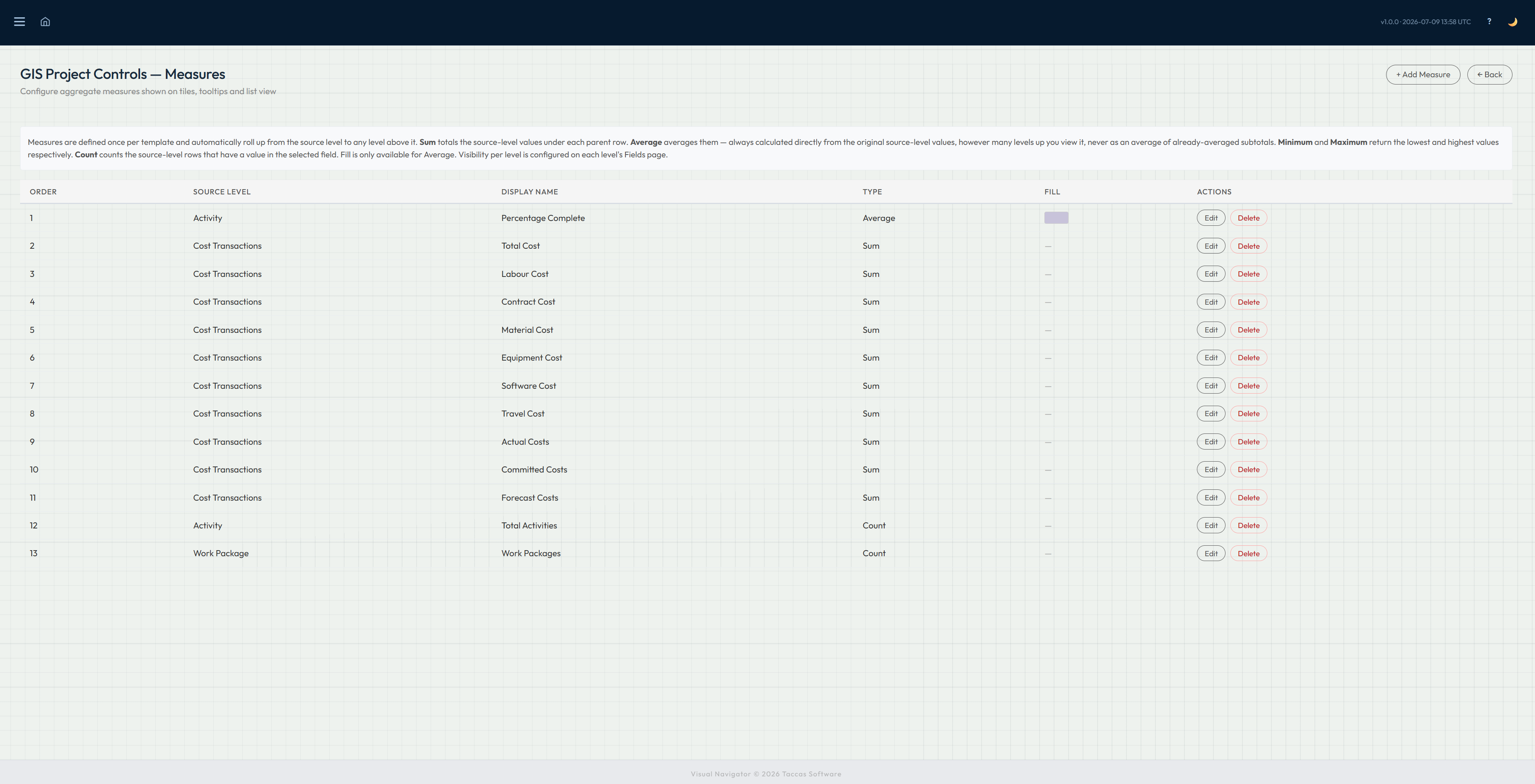The height and width of the screenshot is (784, 1535).
Task: Delete the Software Cost measure
Action: click(1248, 386)
